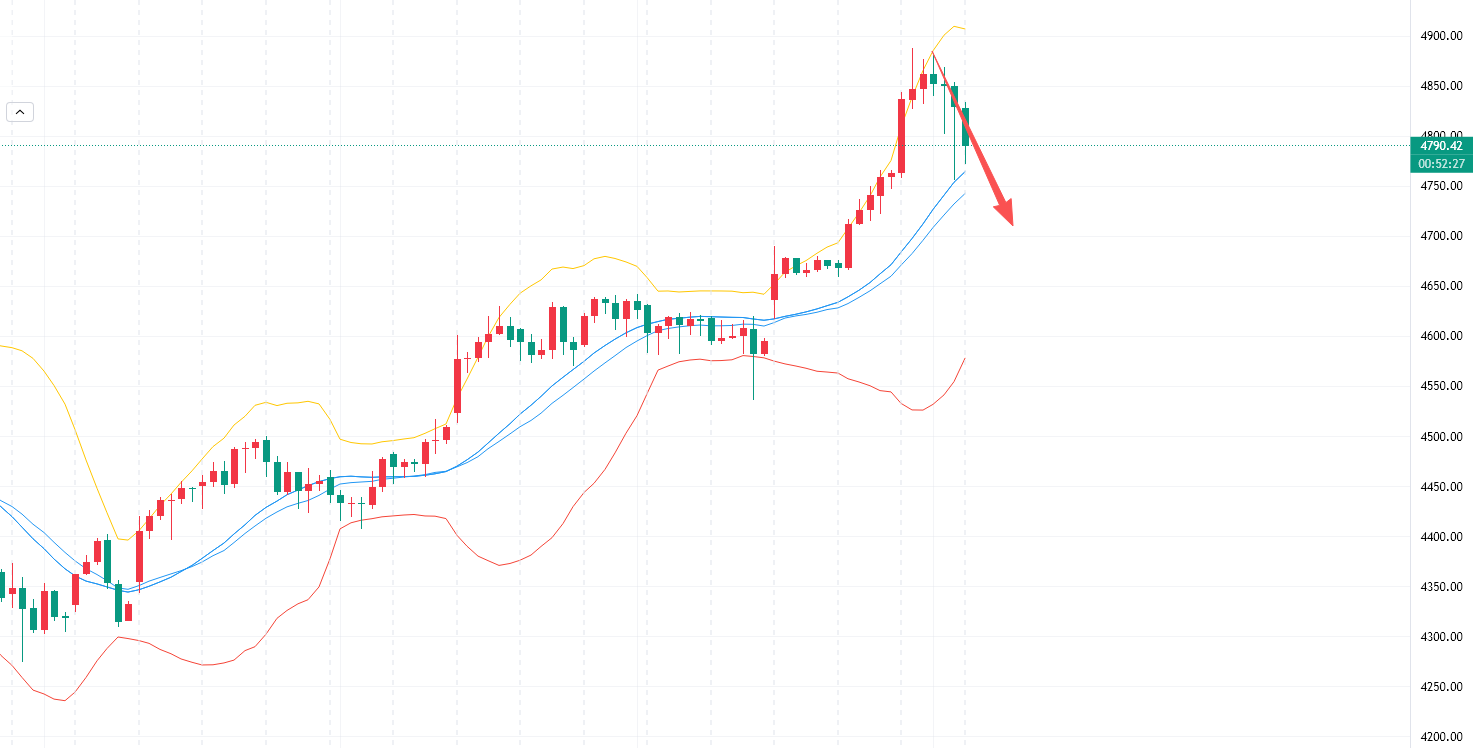Click the candle countdown timer 00:52:27
This screenshot has height=748, width=1473.
click(x=1441, y=163)
